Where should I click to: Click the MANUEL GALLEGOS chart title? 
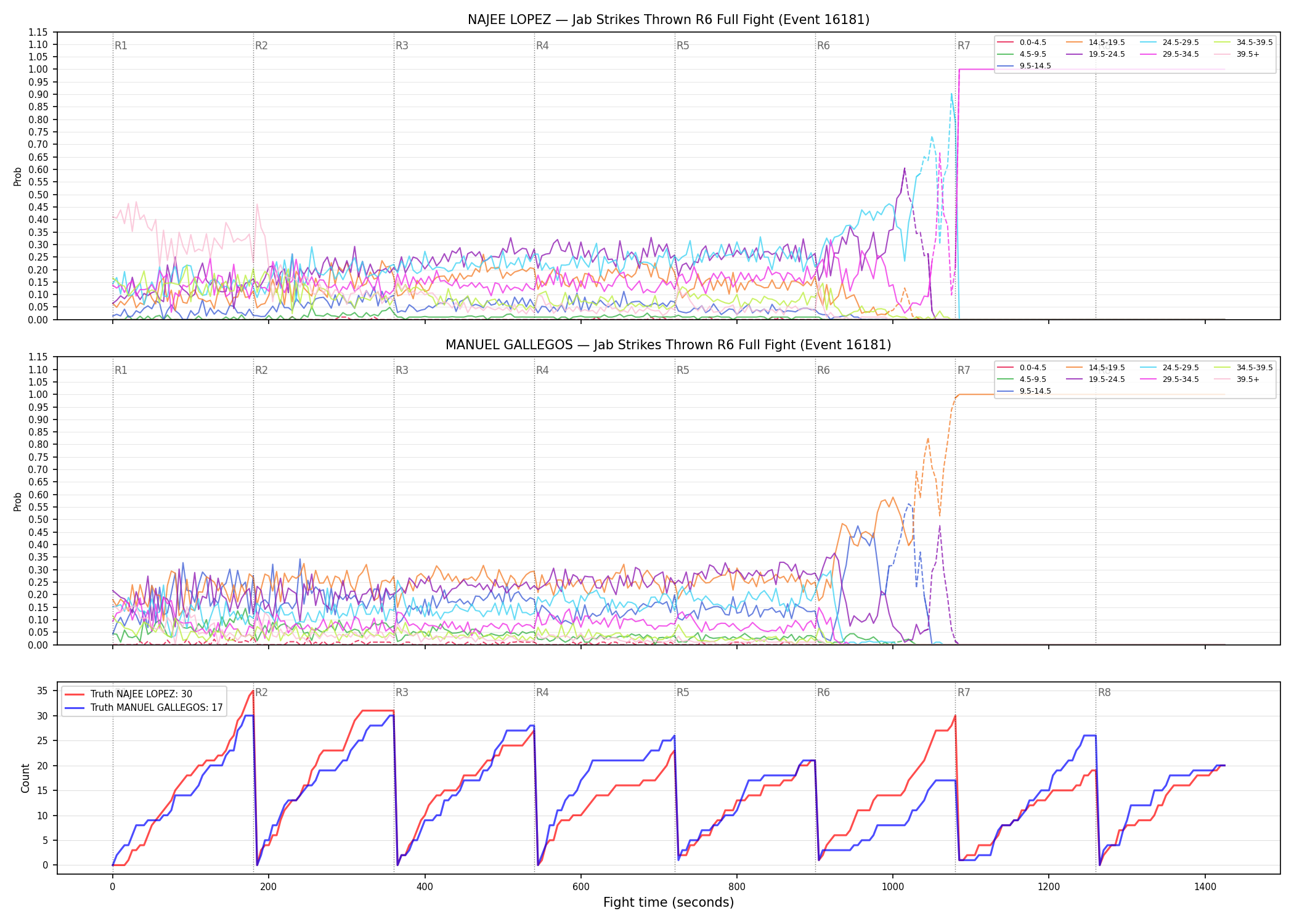coord(669,345)
